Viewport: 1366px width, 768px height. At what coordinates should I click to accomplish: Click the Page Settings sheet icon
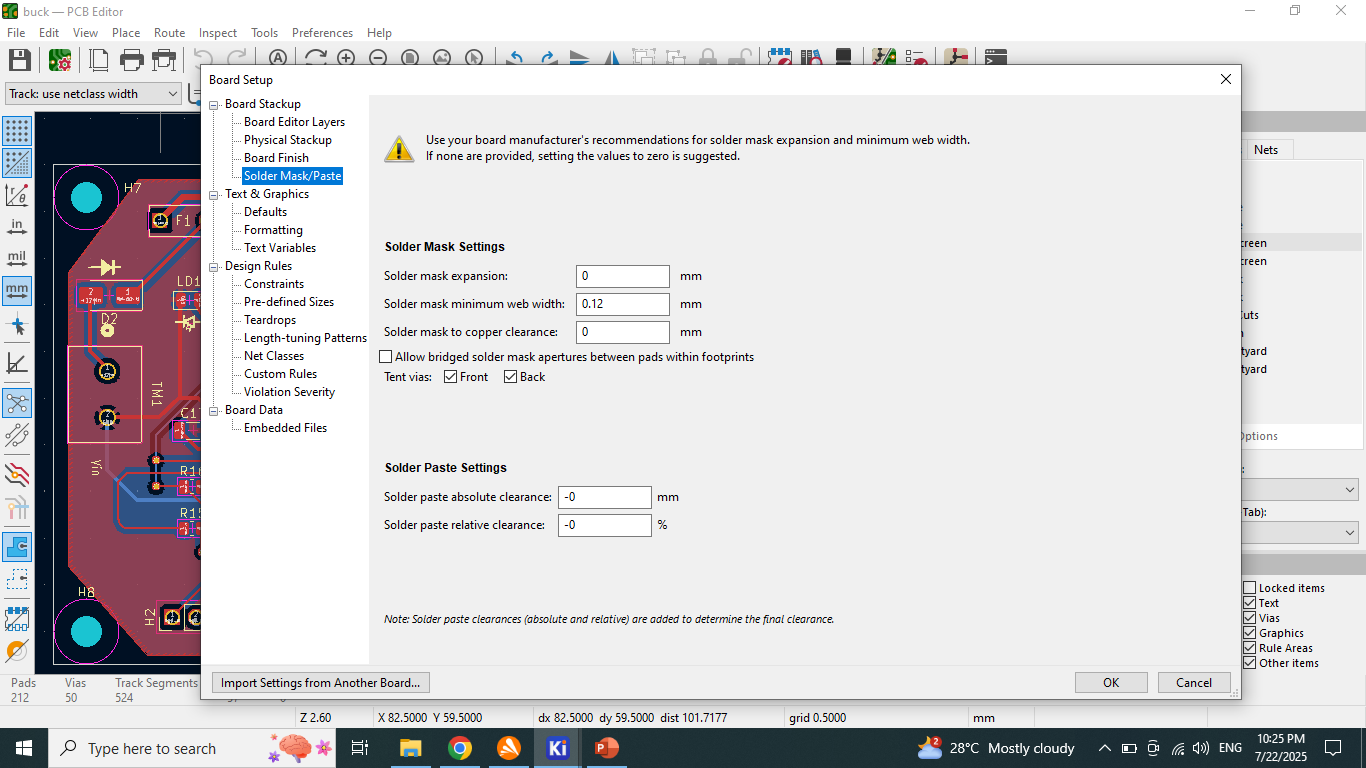[x=99, y=60]
